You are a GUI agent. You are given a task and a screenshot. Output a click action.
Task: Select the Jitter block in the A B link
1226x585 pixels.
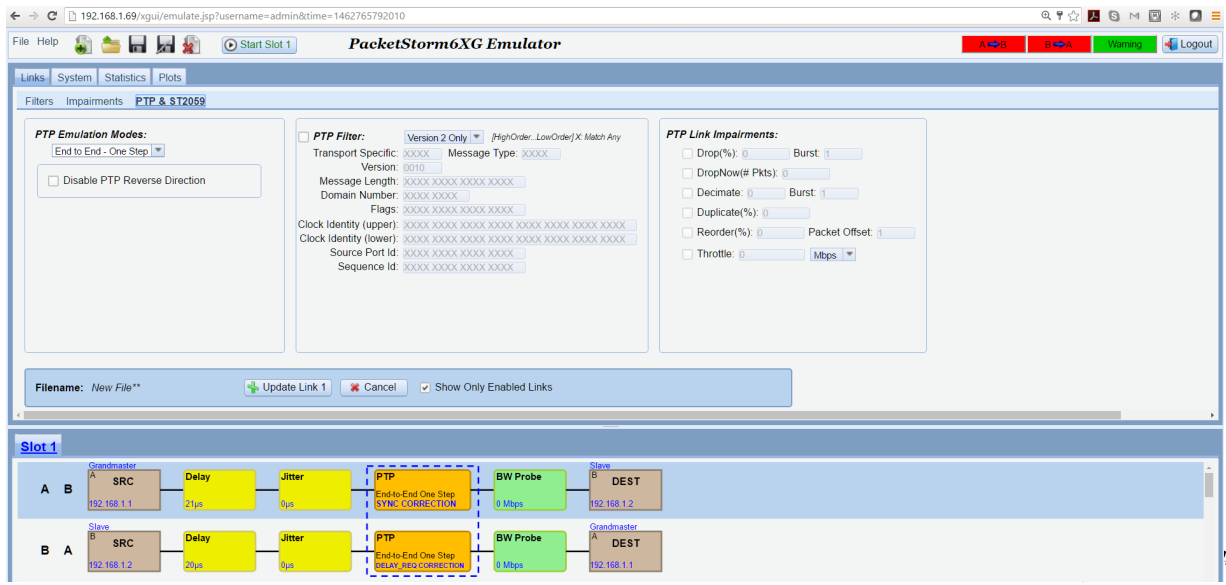316,490
